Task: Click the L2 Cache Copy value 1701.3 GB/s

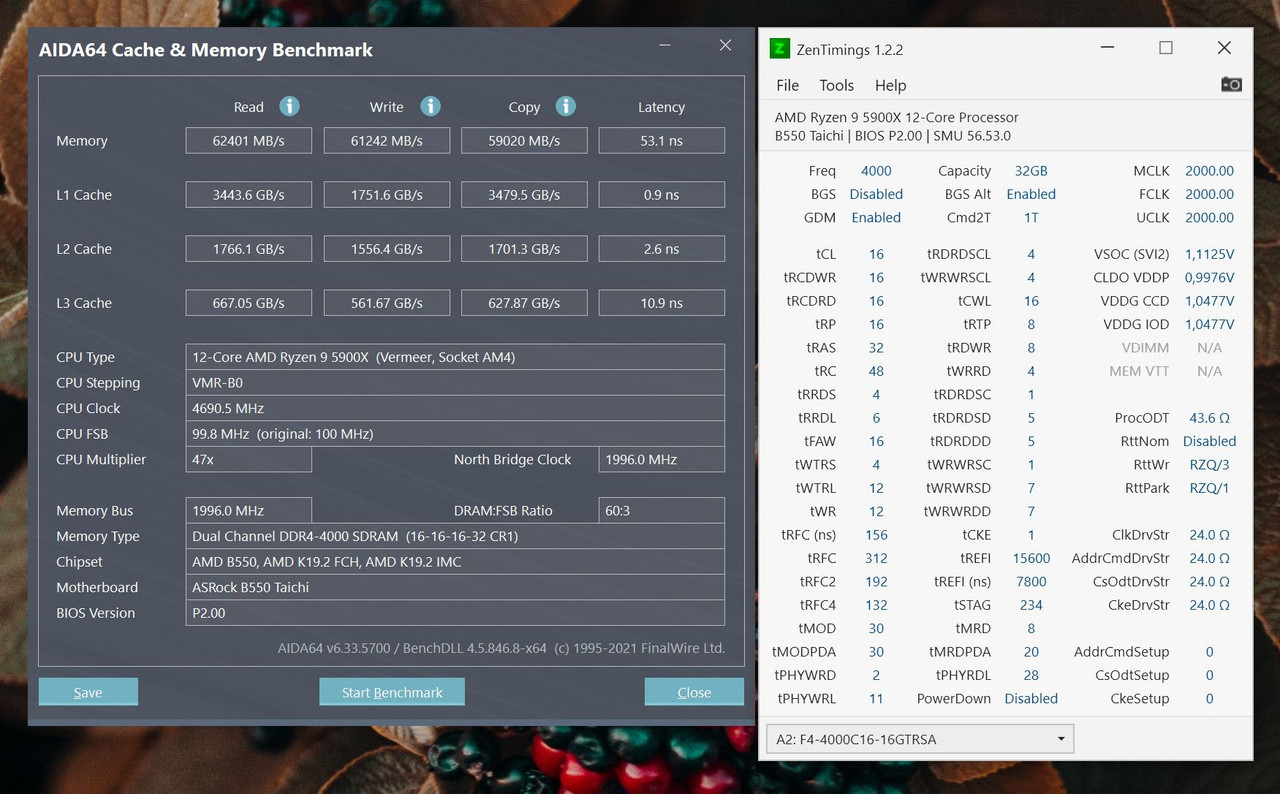Action: [524, 249]
